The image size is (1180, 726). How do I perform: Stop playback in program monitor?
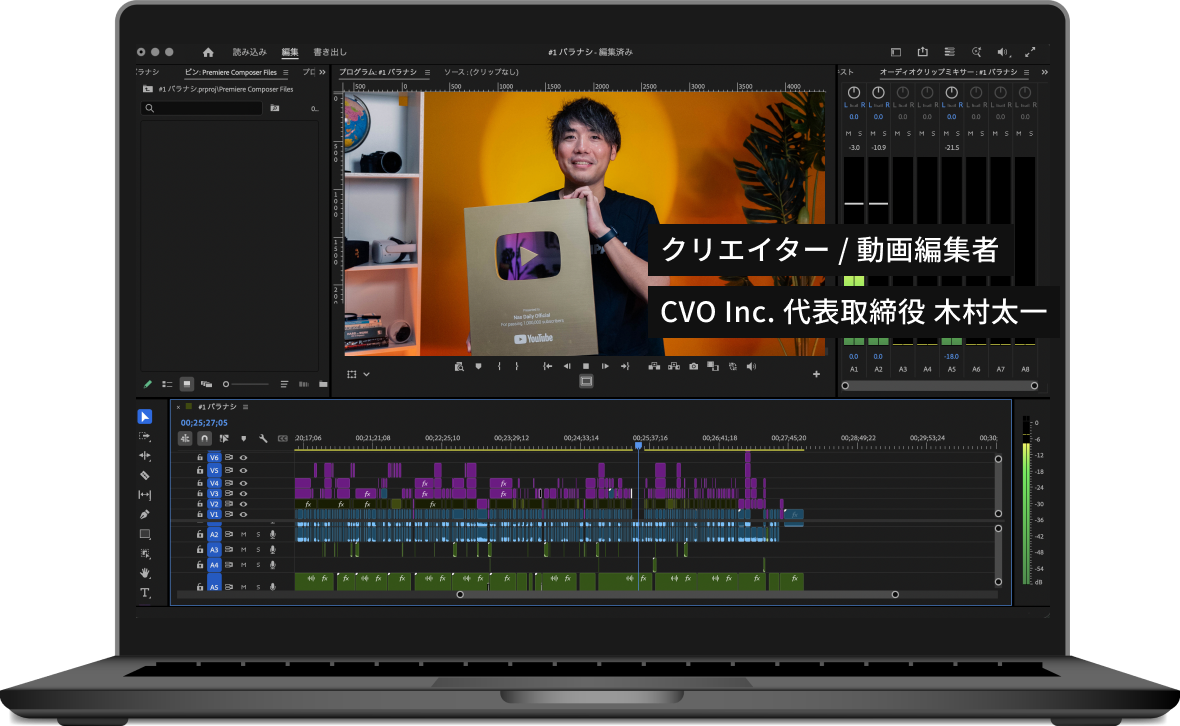point(586,366)
